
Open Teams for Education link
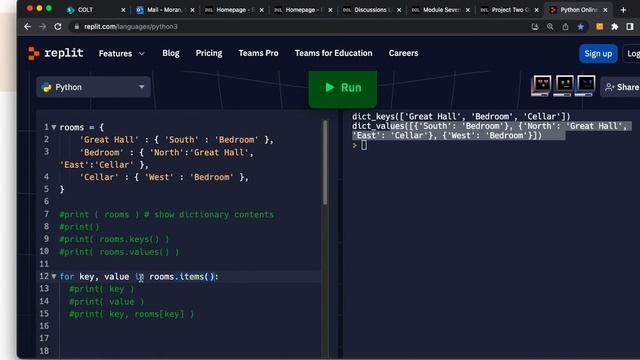tap(333, 53)
